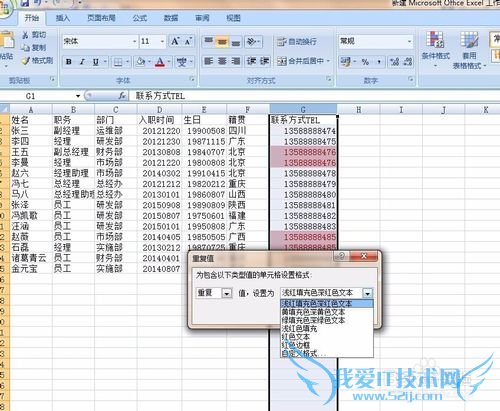
Task: Apply comma style number format
Action: [x=379, y=61]
